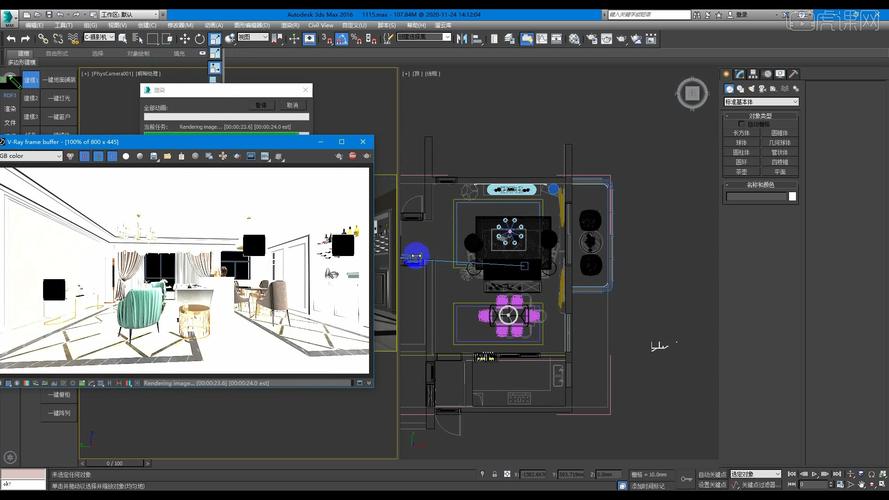The width and height of the screenshot is (889, 500).
Task: Click the Undo arrow in main toolbar
Action: click(10, 38)
